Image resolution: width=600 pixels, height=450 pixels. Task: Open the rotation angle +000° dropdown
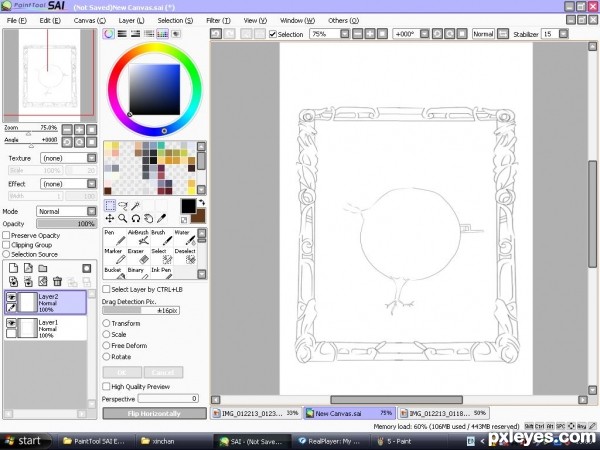[424, 34]
